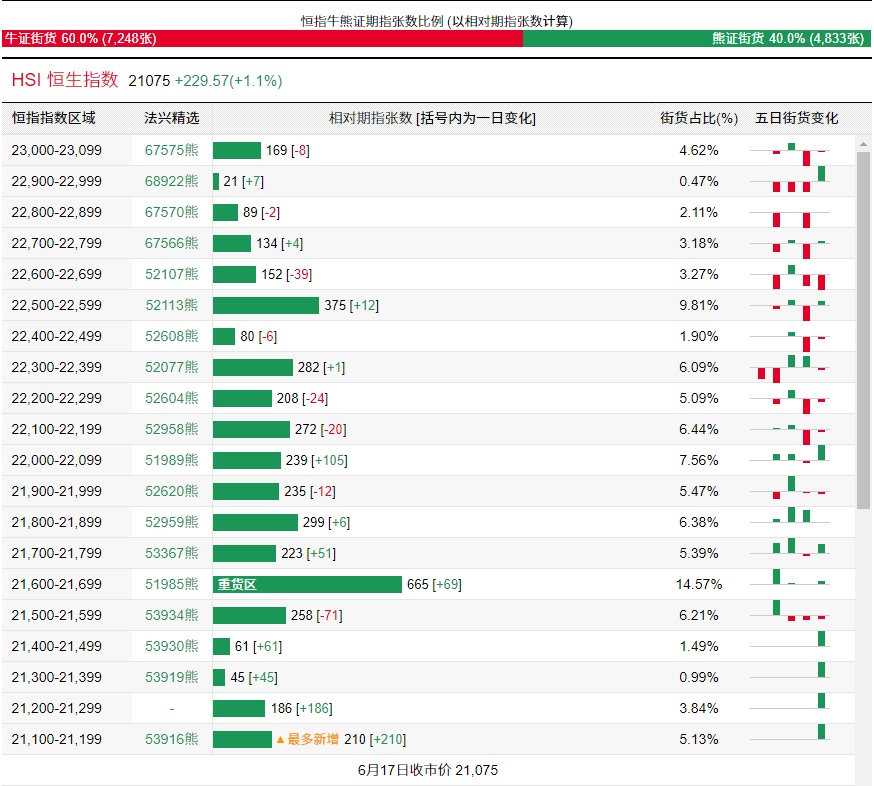Open the 52113熊 warrant link
Viewport: 874px width, 786px height.
pyautogui.click(x=172, y=305)
